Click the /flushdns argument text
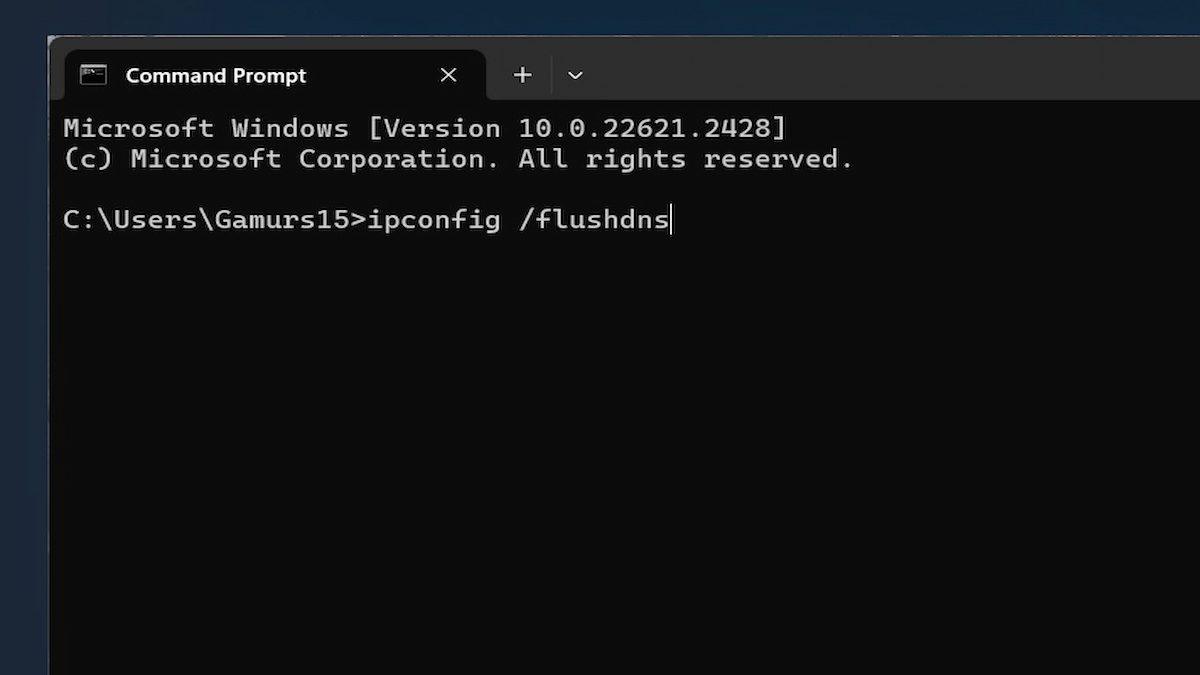This screenshot has width=1200, height=675. pos(594,220)
